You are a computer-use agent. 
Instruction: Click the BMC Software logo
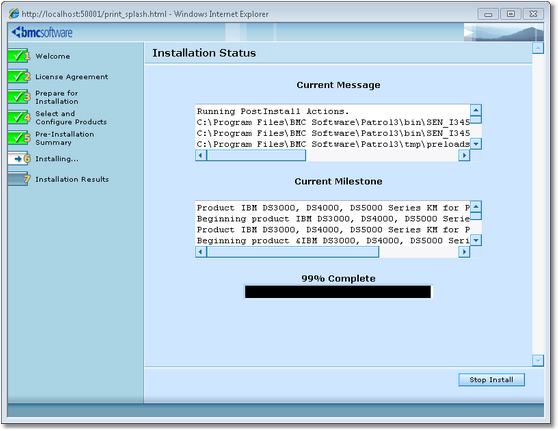click(x=42, y=32)
